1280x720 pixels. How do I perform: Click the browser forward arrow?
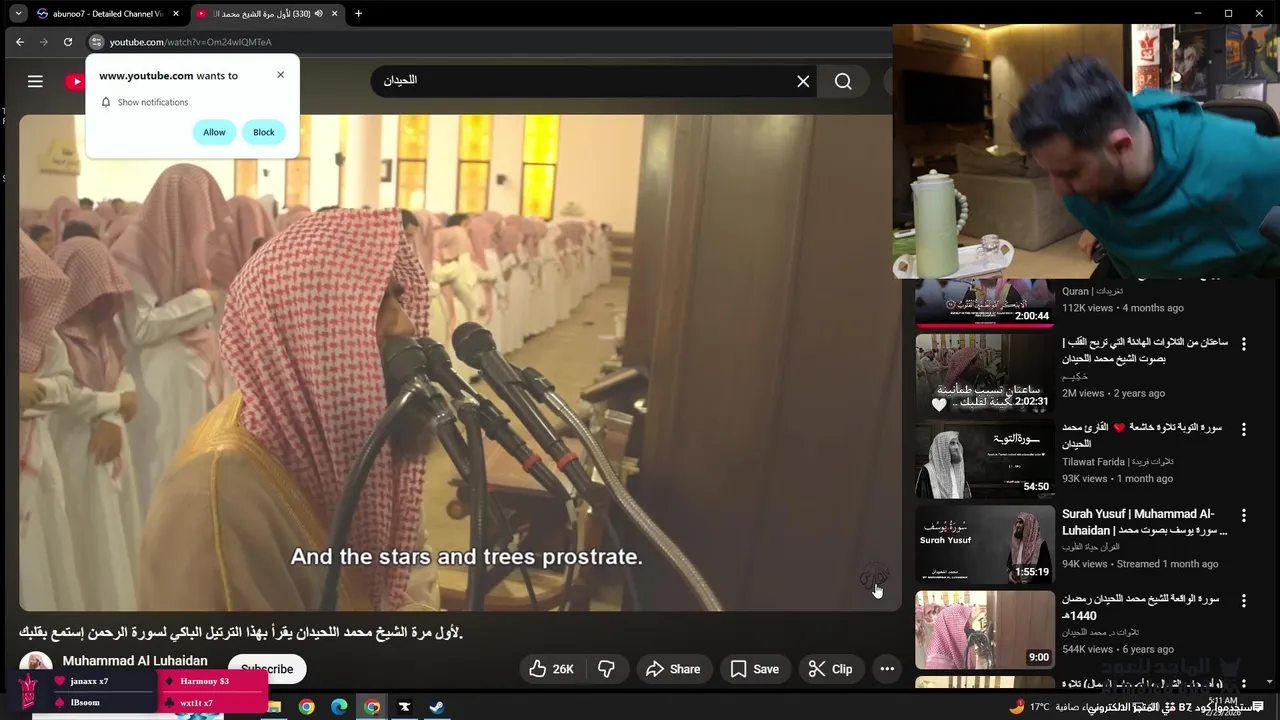pyautogui.click(x=44, y=42)
